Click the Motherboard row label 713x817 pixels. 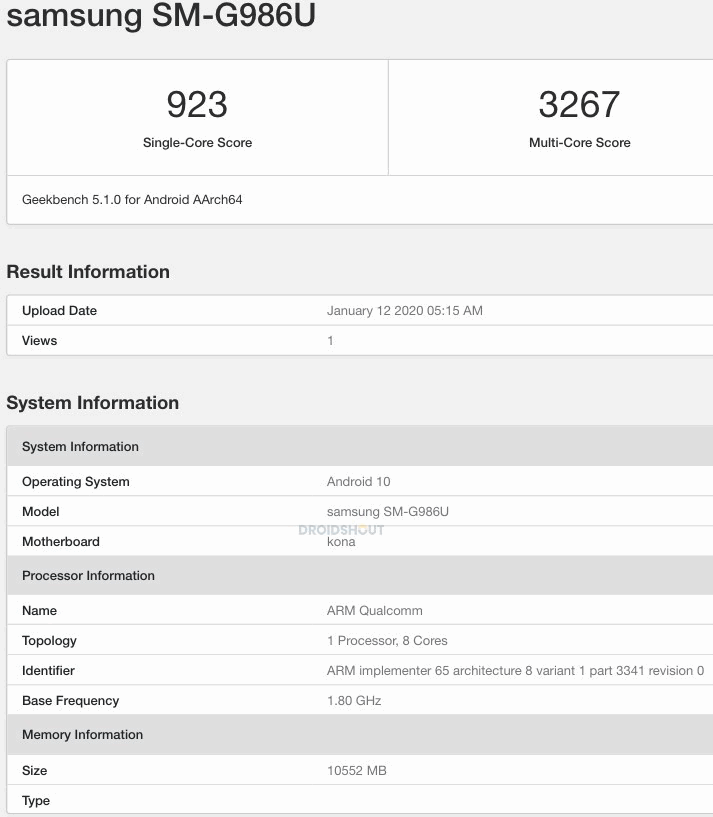click(x=60, y=542)
